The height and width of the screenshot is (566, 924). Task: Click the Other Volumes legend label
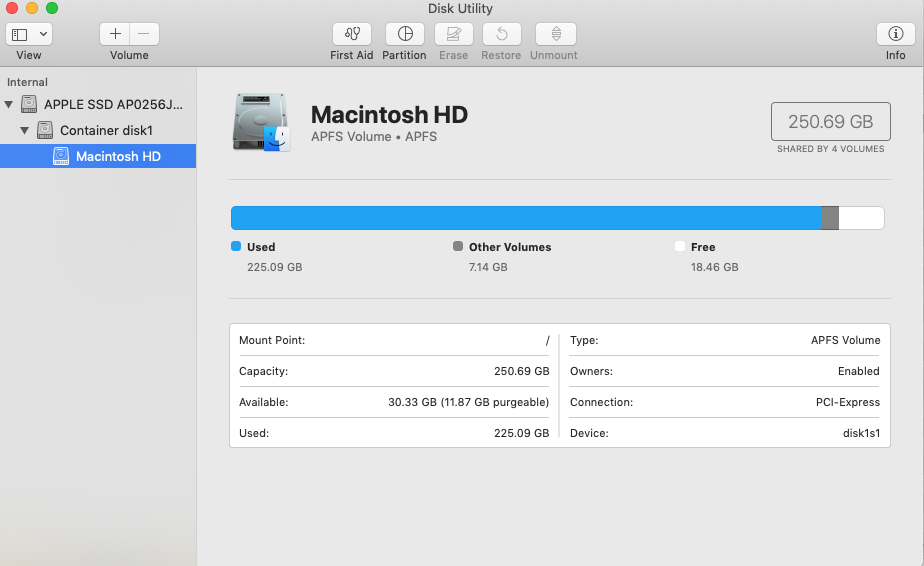(x=510, y=247)
